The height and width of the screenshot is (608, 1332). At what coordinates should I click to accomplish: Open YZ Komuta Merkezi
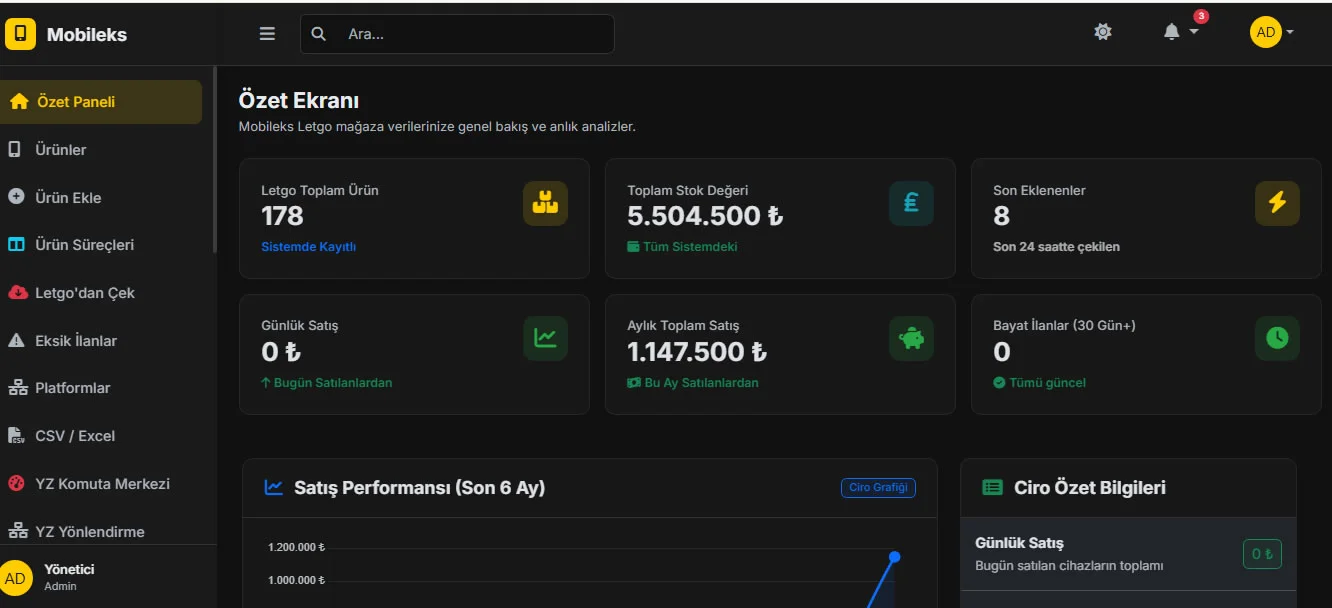pyautogui.click(x=101, y=484)
